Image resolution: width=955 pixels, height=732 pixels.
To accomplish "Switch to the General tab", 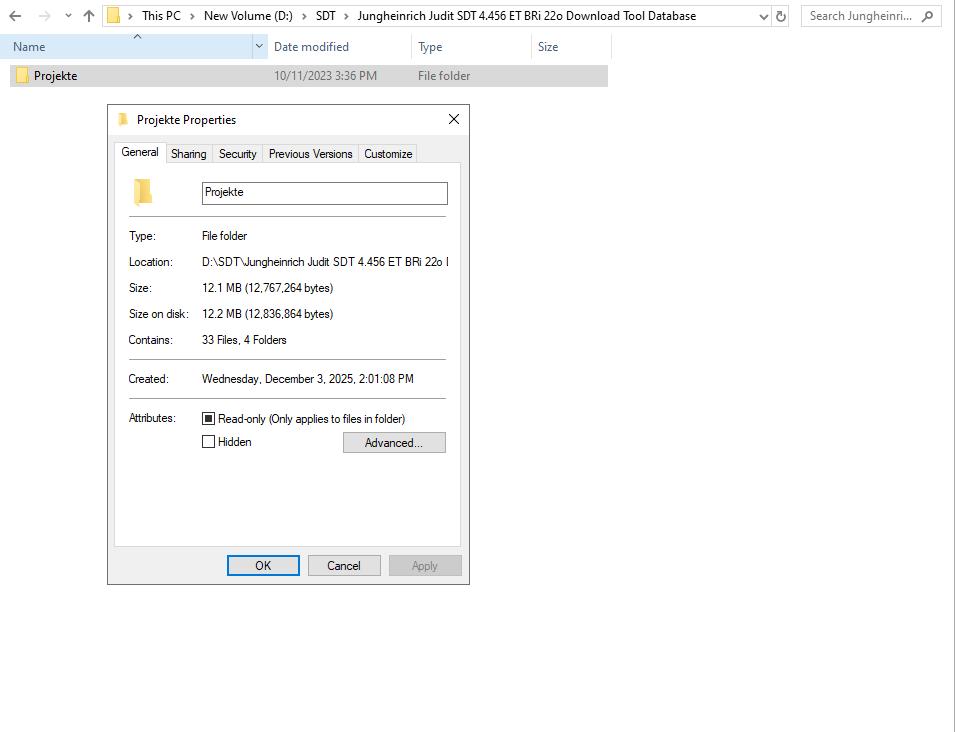I will pos(140,152).
